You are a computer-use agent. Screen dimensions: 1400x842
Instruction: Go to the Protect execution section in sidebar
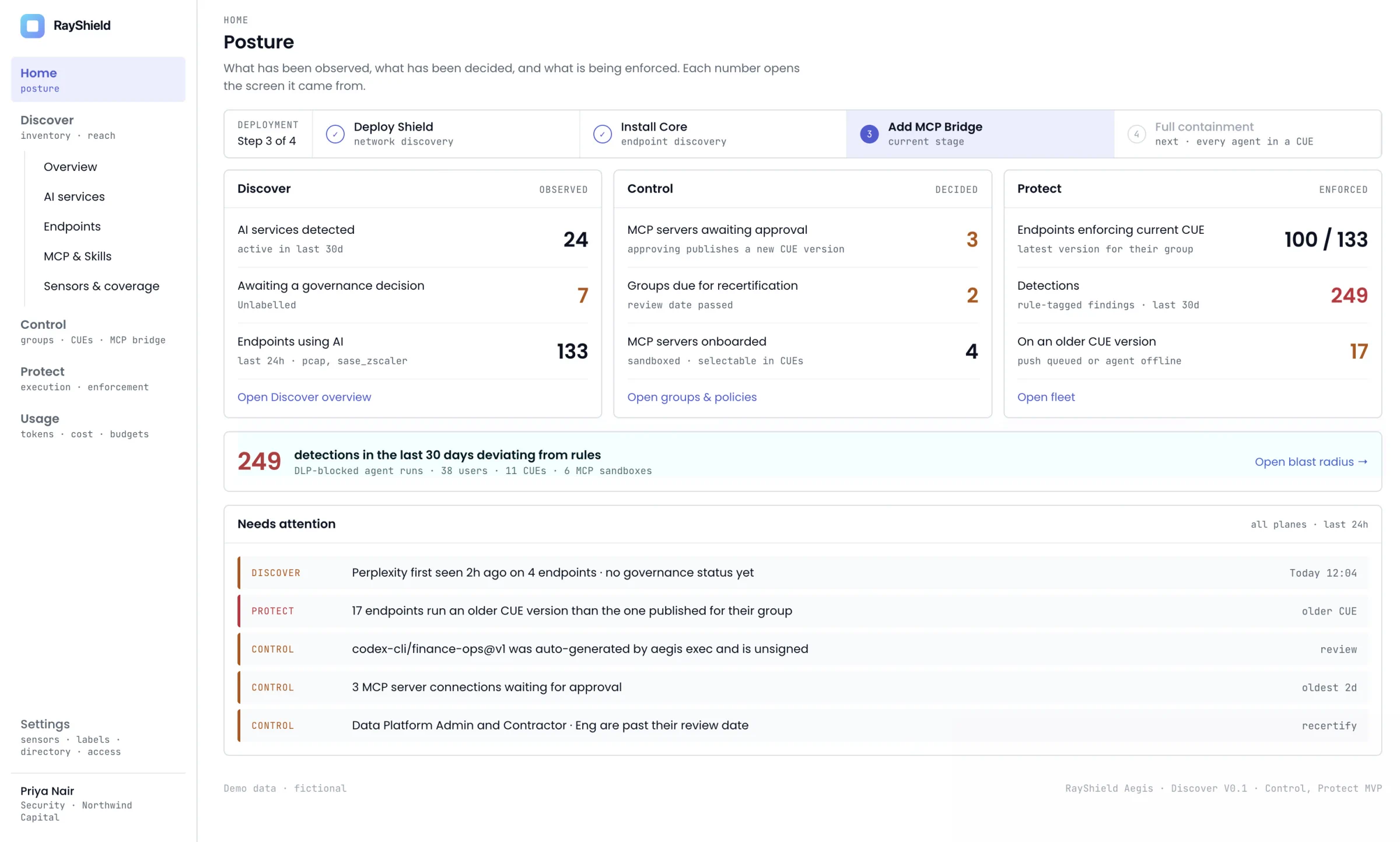point(98,378)
